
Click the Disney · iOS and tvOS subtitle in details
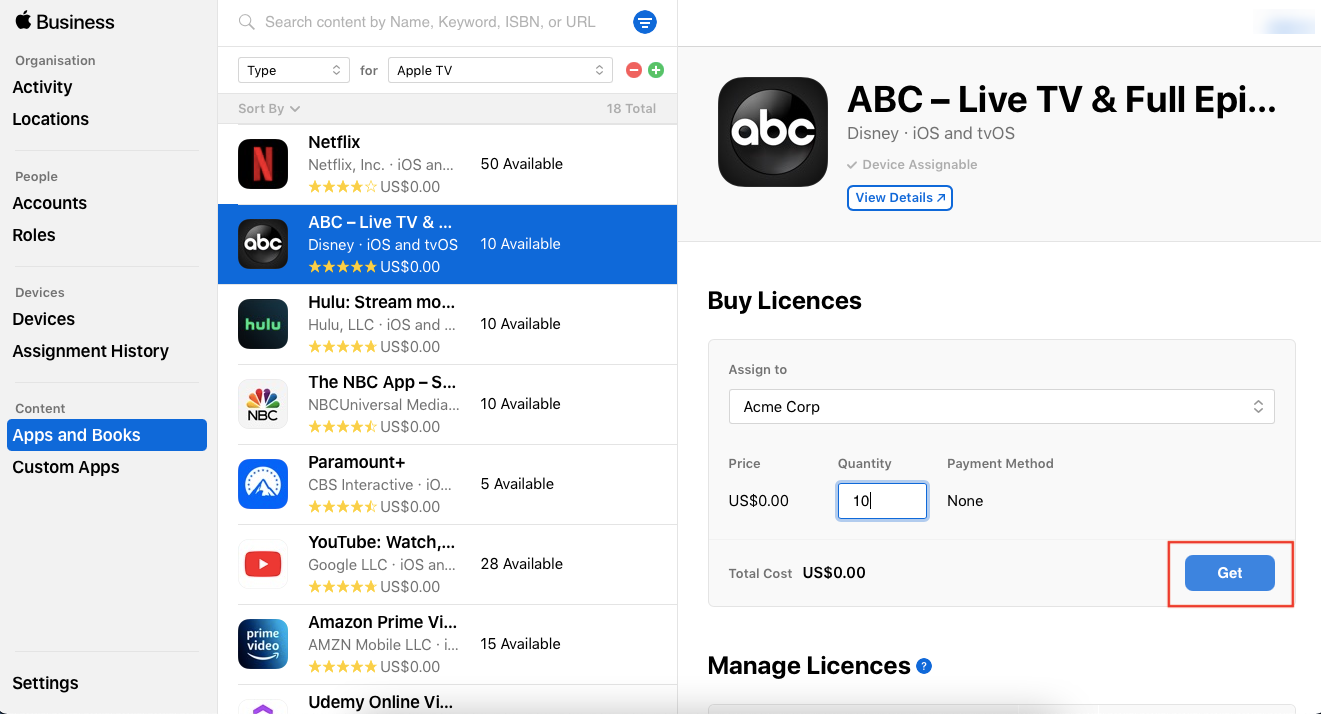[931, 133]
